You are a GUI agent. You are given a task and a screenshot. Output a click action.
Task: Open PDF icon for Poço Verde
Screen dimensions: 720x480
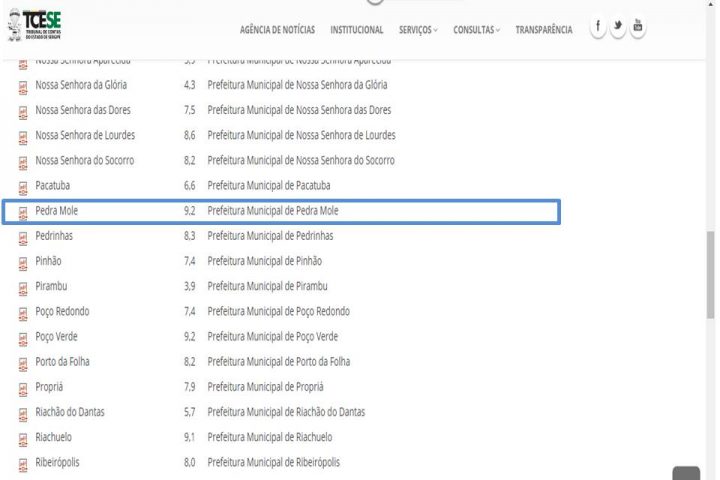[x=22, y=338]
